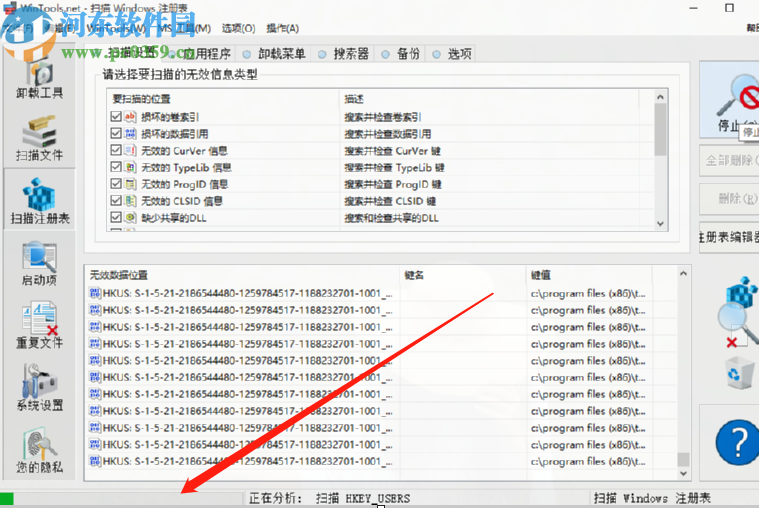759x508 pixels.
Task: Open the 重复文件 duplicate files tool
Action: click(40, 325)
